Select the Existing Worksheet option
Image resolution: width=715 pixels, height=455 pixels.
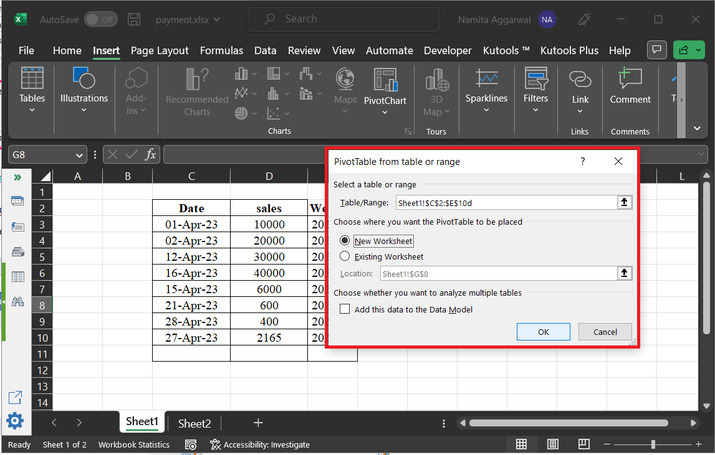(346, 256)
